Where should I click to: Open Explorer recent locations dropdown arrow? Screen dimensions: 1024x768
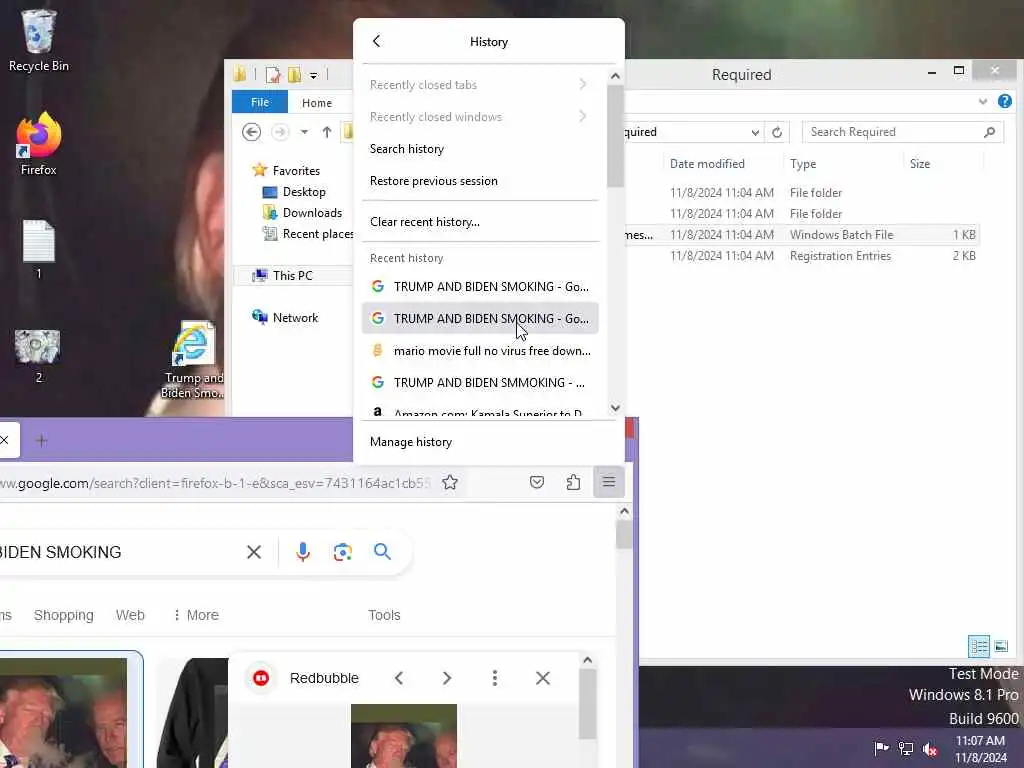tap(304, 132)
